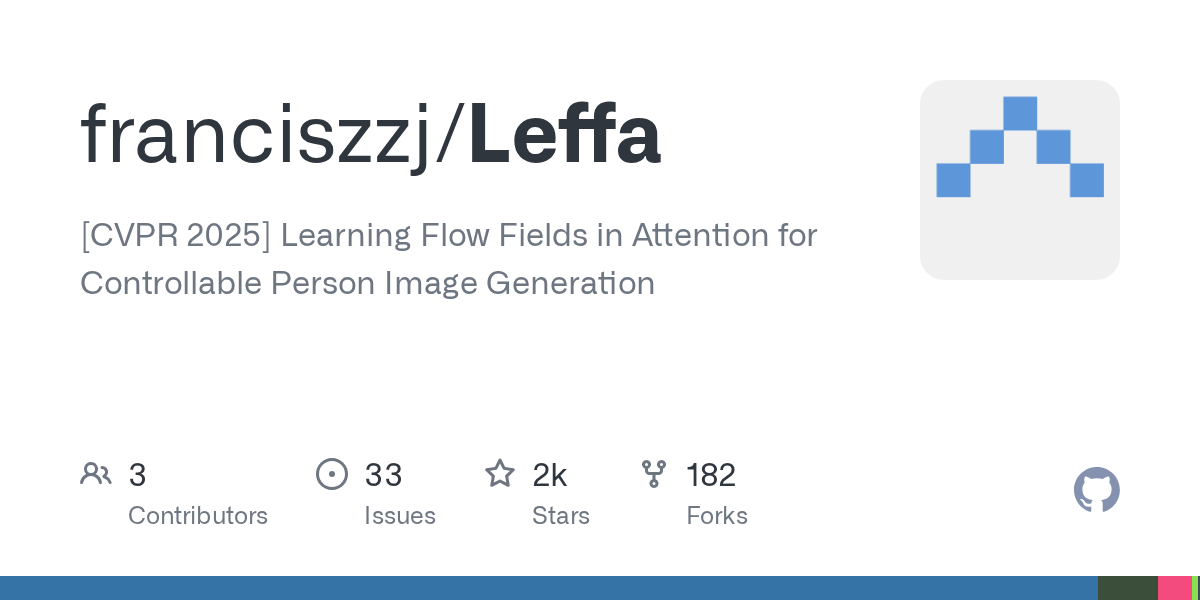Viewport: 1200px width, 600px height.
Task: Click the issues count 33
Action: tap(383, 475)
